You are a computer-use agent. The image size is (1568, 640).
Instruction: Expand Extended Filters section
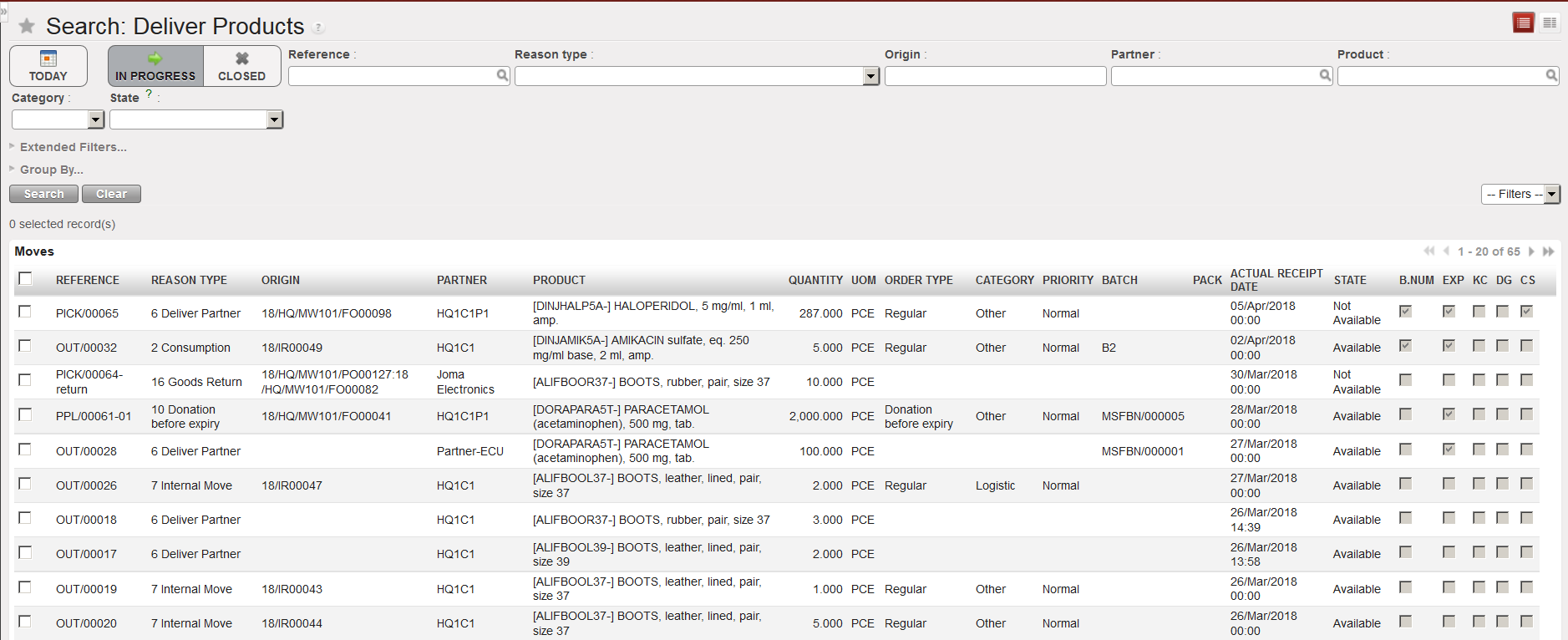[73, 147]
